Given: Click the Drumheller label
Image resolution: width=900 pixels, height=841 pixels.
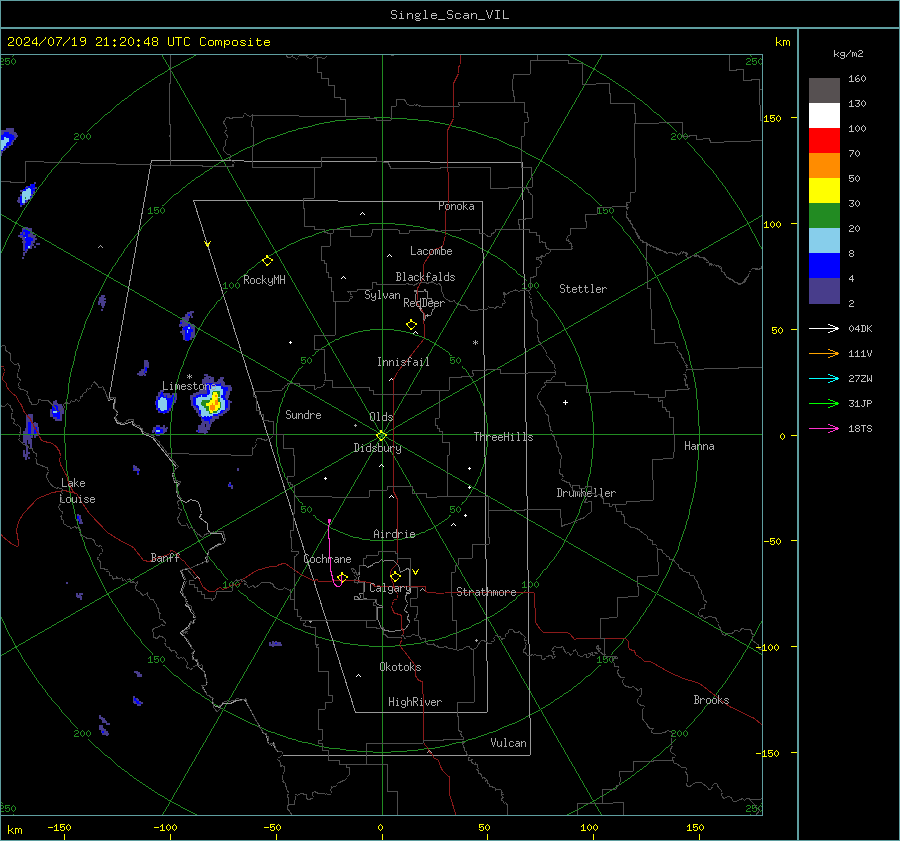Looking at the screenshot, I should pyautogui.click(x=586, y=493).
